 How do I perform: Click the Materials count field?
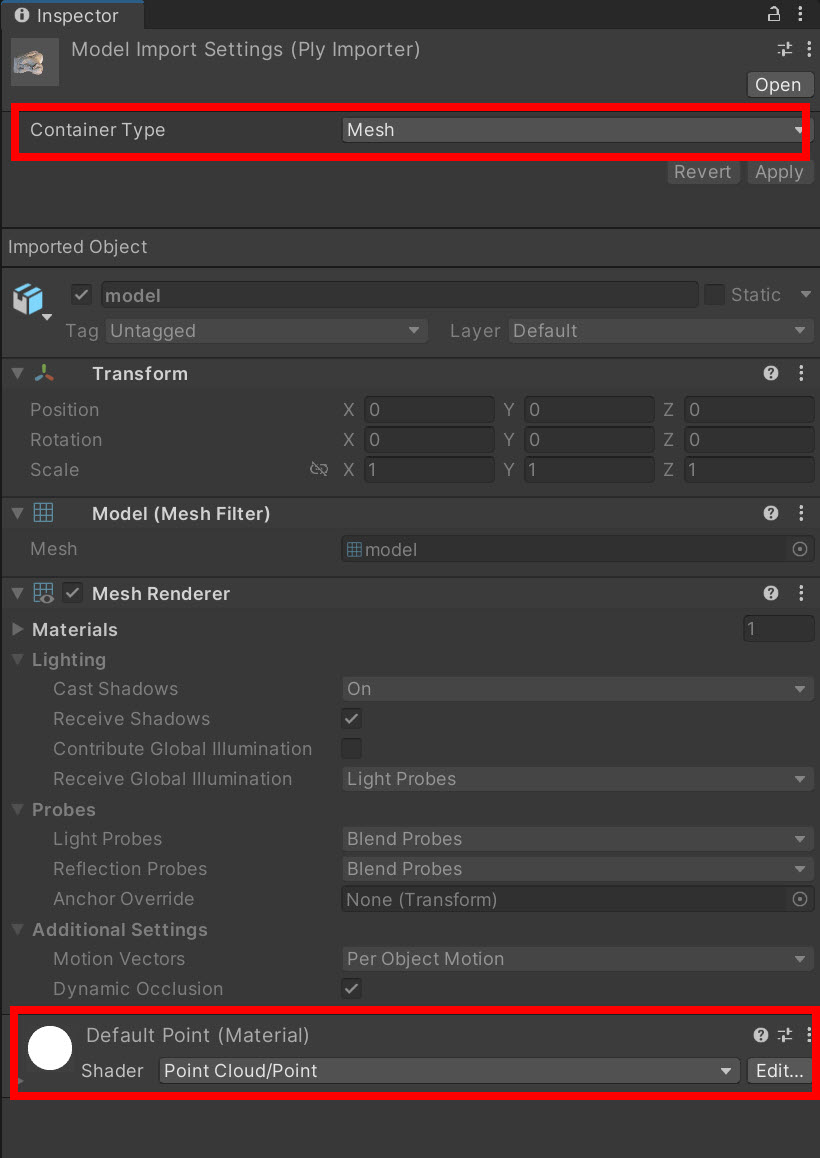pos(779,629)
